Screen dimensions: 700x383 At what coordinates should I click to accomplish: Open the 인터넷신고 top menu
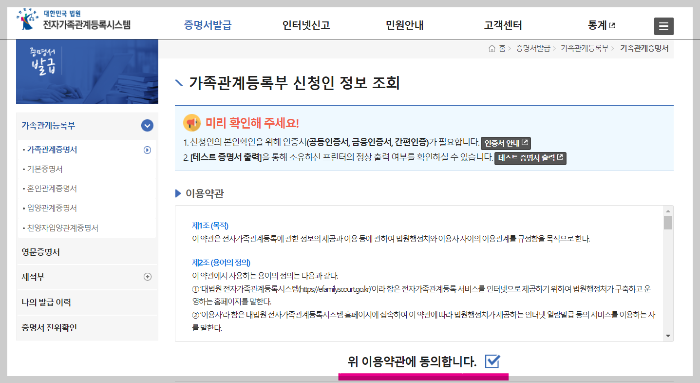306,25
